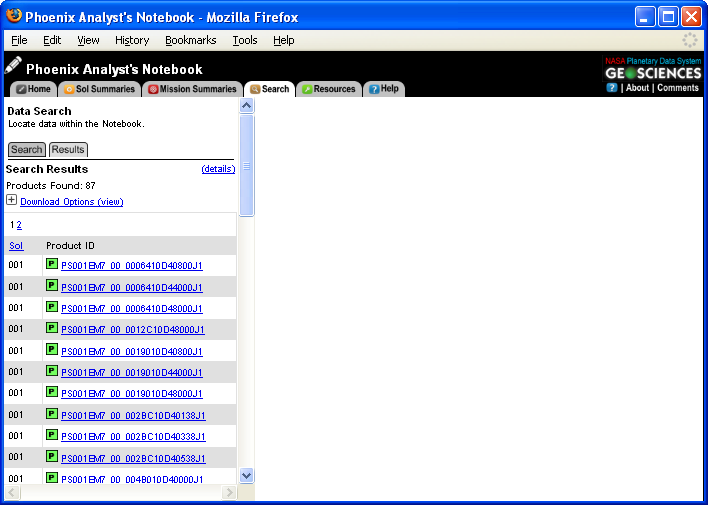
Task: Click the horizontal scrollbar right arrow
Action: [229, 493]
